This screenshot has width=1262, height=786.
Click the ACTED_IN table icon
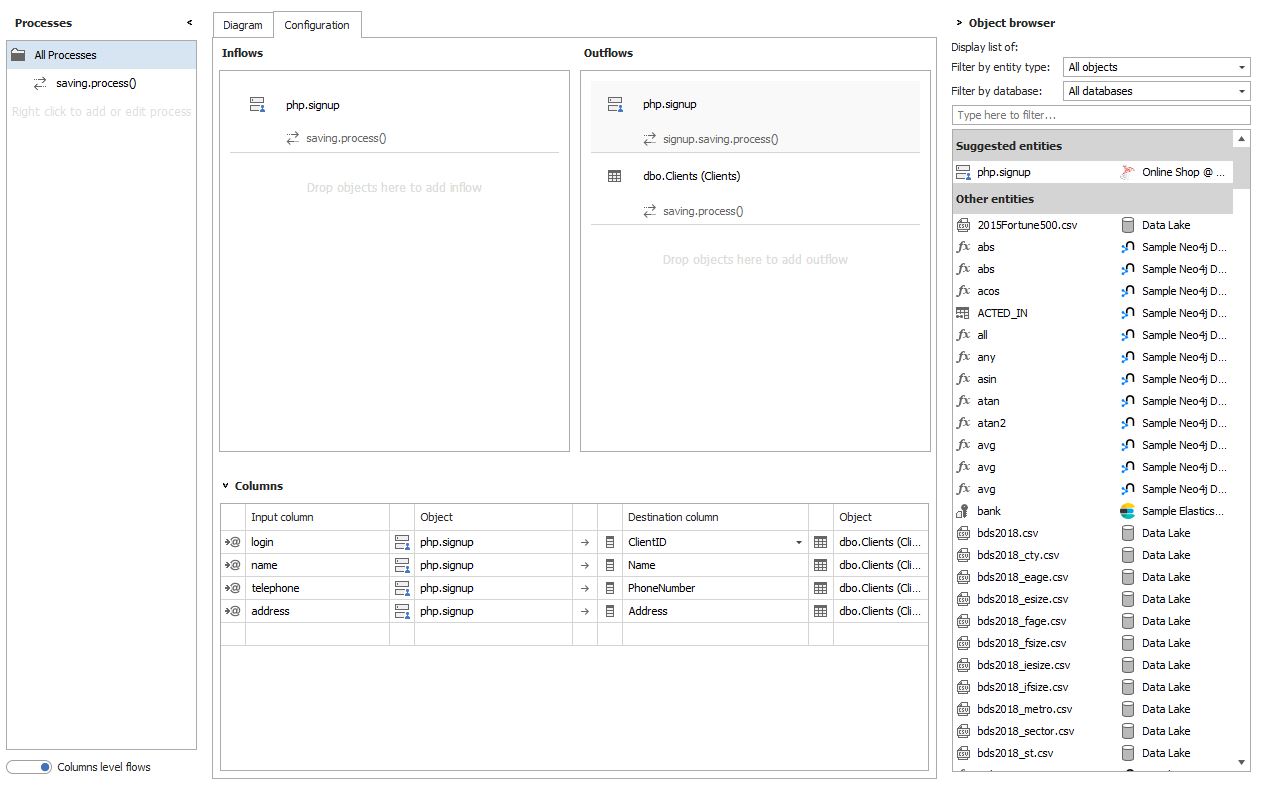click(x=963, y=313)
